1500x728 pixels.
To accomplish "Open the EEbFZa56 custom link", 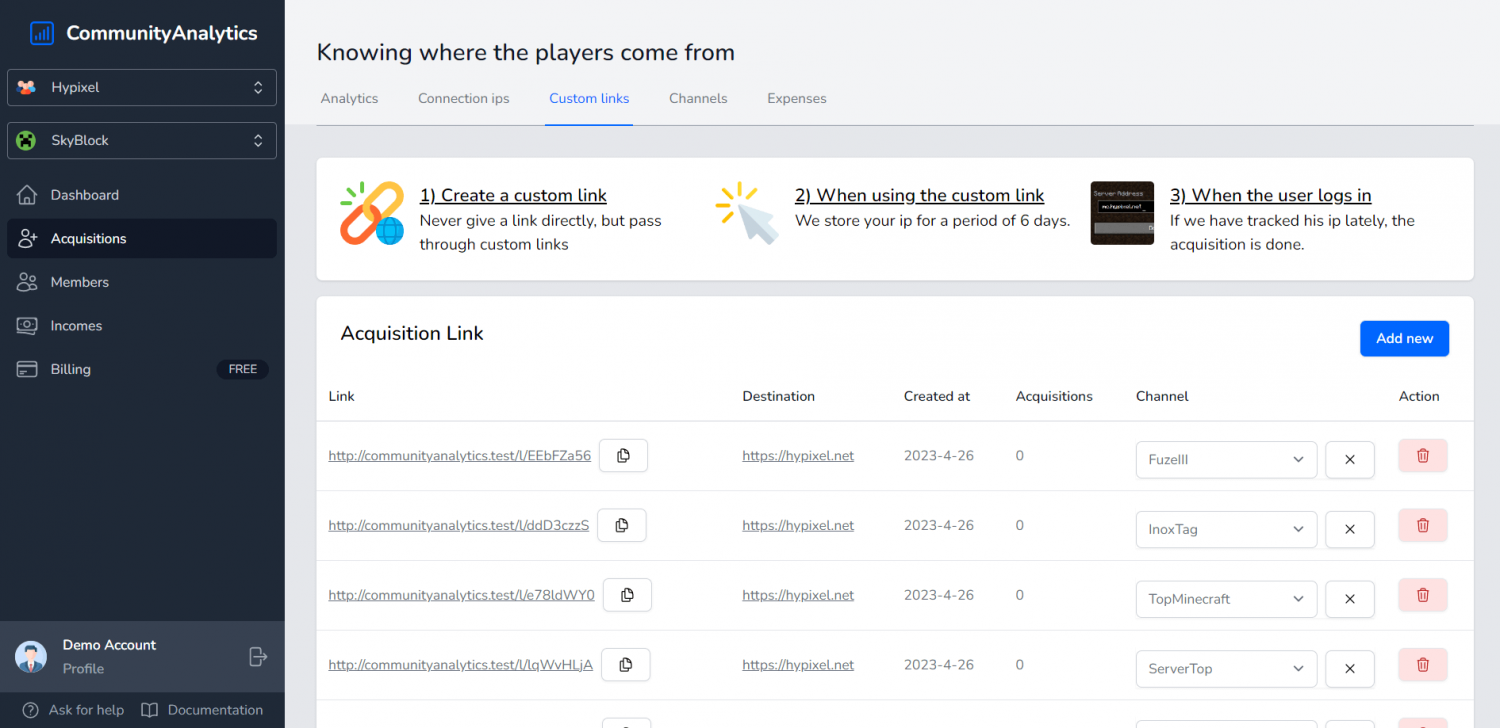I will [x=460, y=456].
